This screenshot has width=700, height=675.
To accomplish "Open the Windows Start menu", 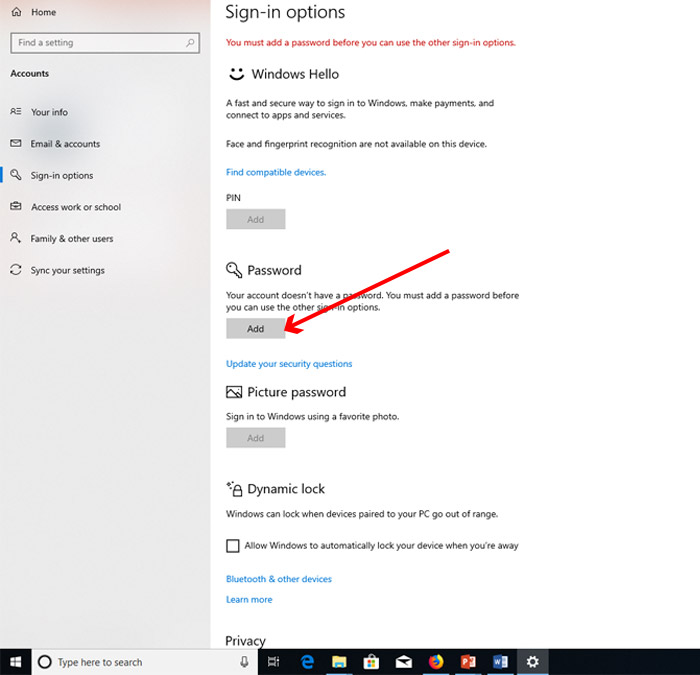I will 16,662.
